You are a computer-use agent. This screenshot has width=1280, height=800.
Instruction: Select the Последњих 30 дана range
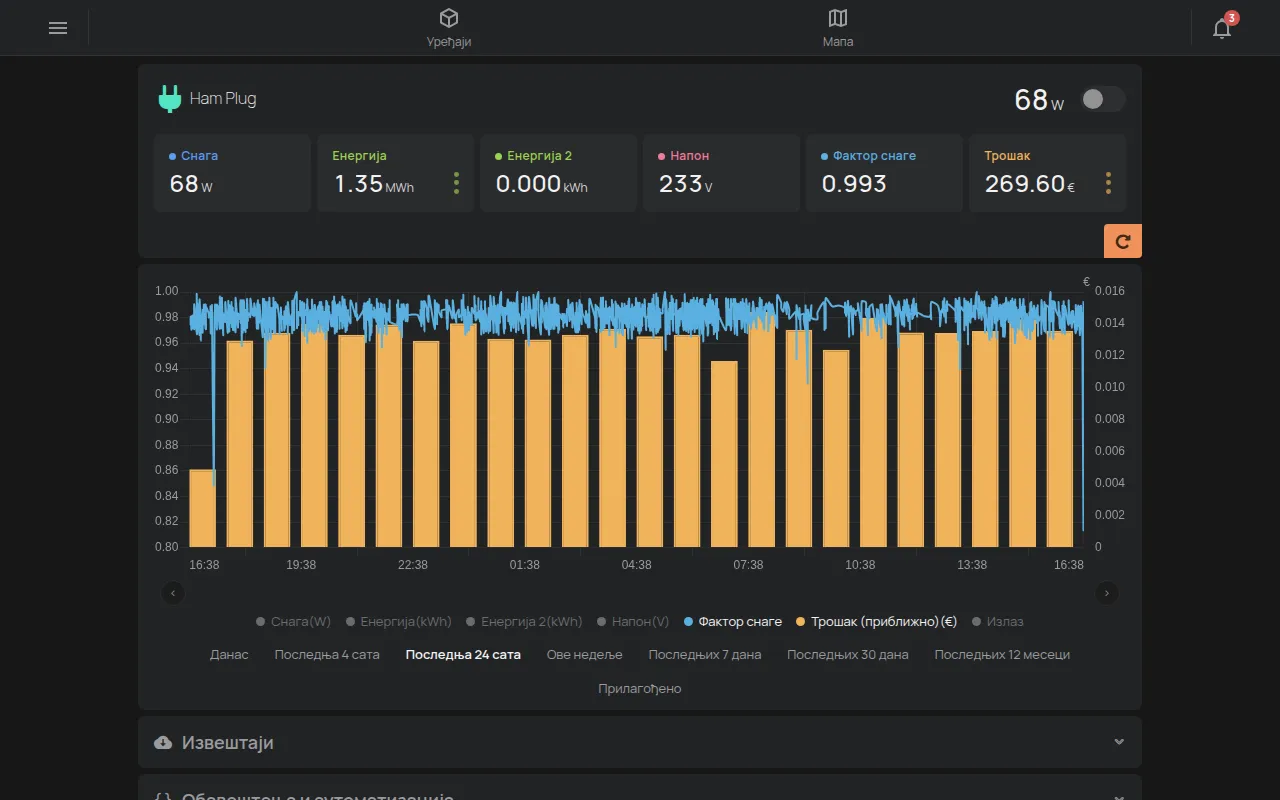point(847,654)
